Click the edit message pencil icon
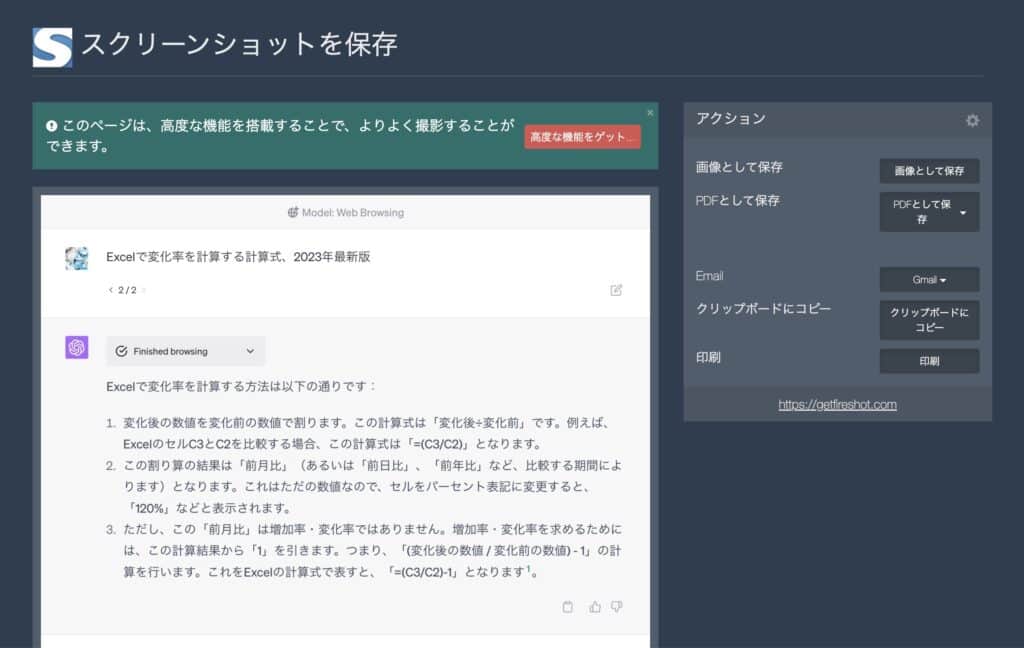Viewport: 1024px width, 648px height. click(616, 290)
